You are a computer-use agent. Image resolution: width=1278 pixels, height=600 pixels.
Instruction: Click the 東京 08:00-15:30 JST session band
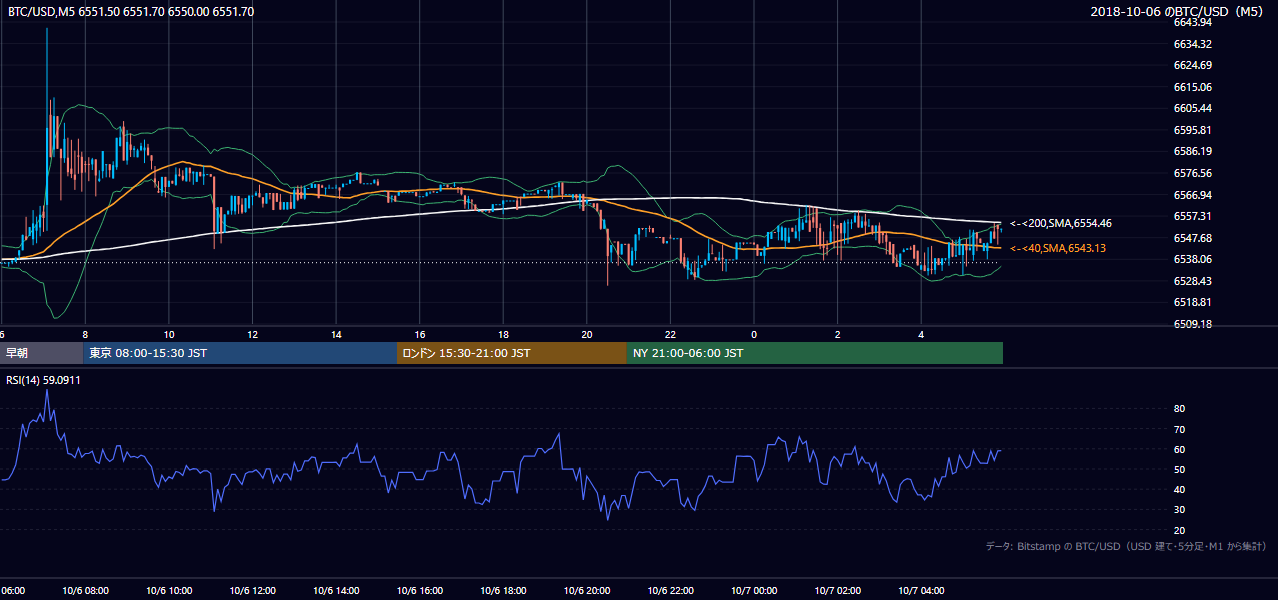click(240, 352)
